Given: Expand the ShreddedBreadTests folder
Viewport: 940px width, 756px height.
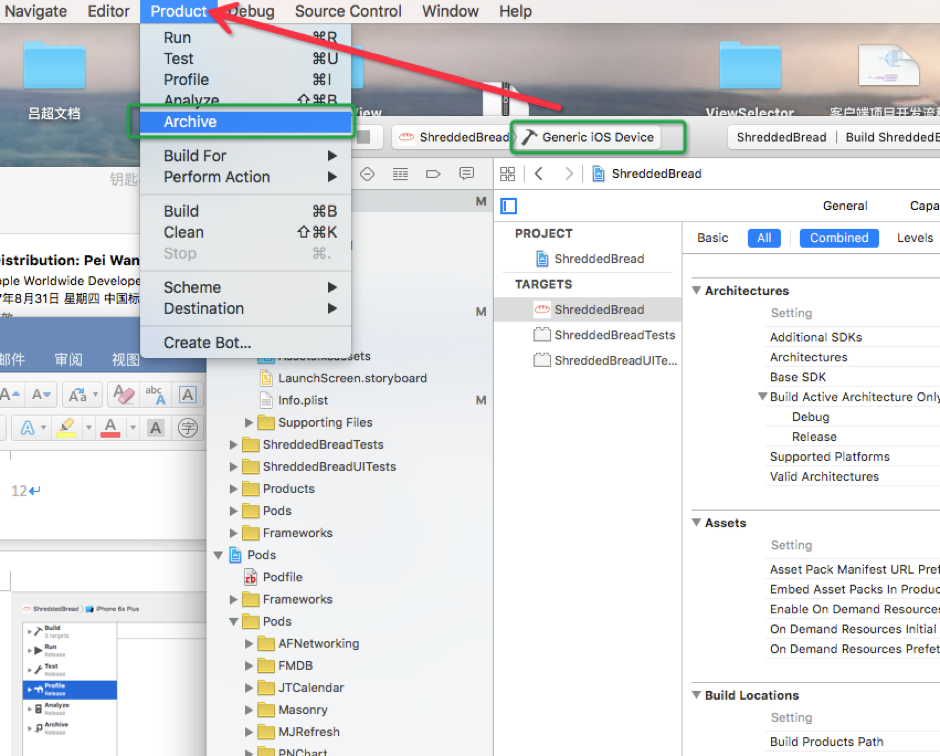Looking at the screenshot, I should pos(234,445).
